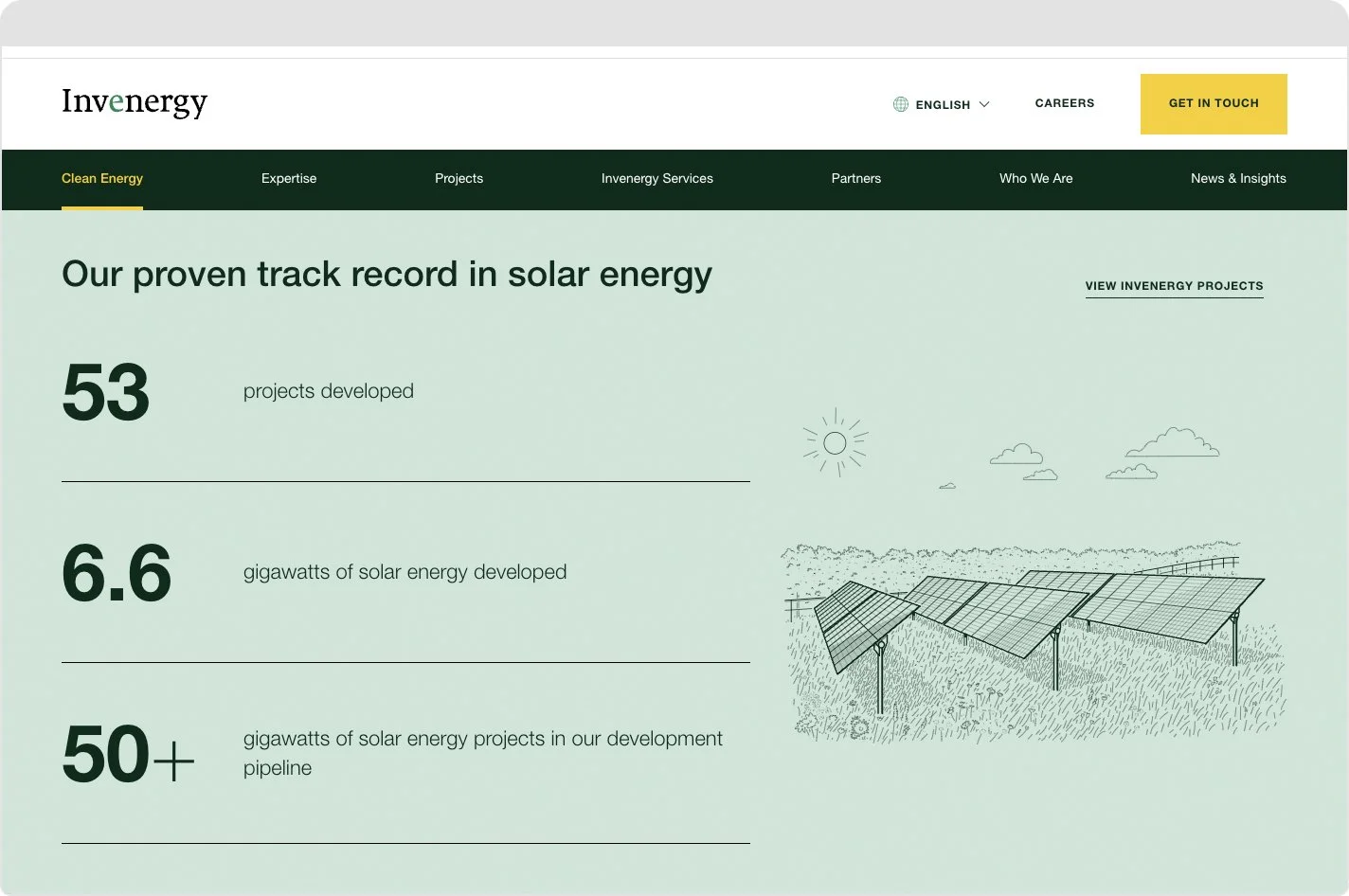The width and height of the screenshot is (1349, 896).
Task: Click the Get In Touch button
Action: [x=1214, y=104]
